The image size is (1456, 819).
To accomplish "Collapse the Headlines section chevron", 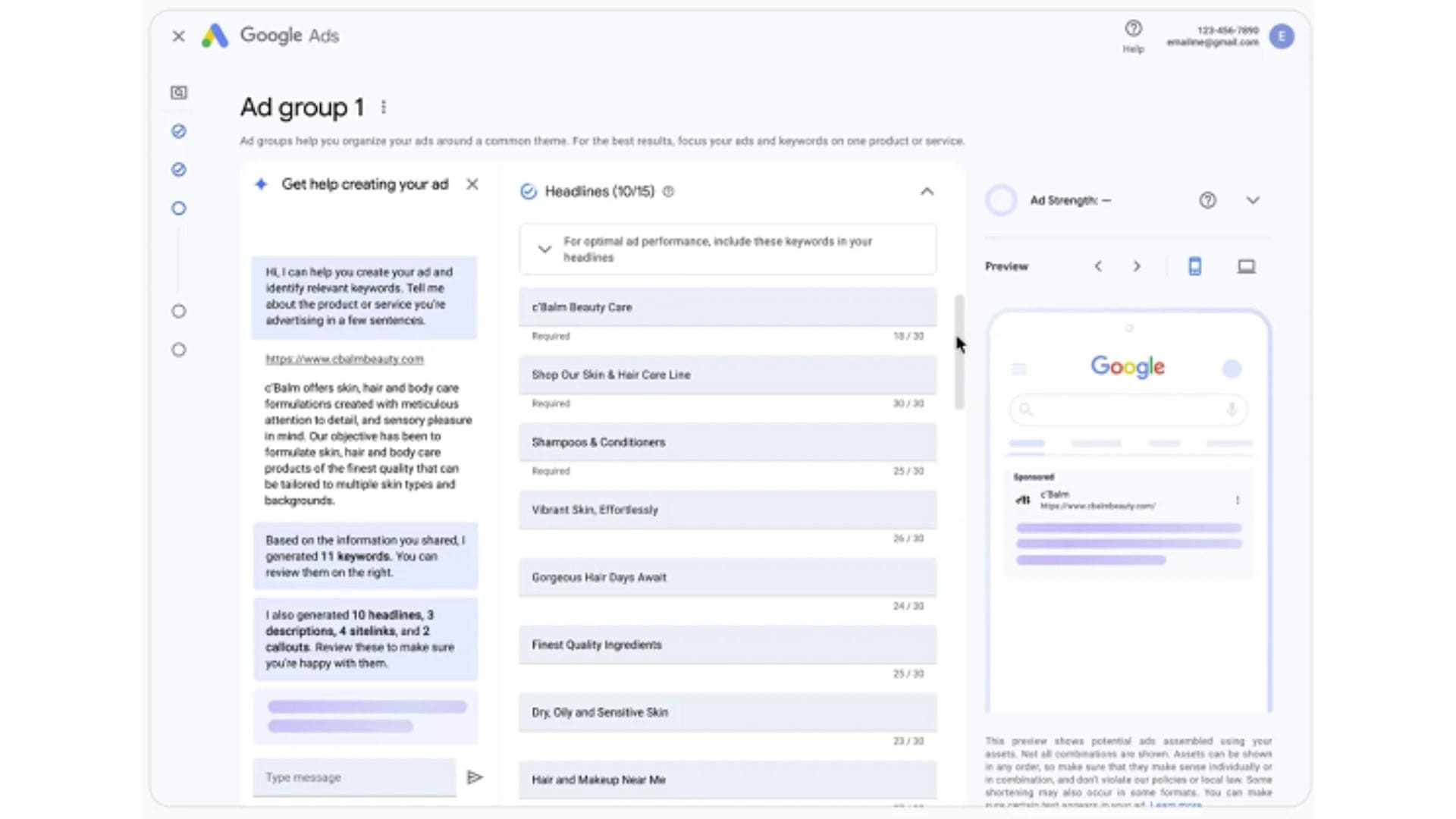I will coord(927,192).
